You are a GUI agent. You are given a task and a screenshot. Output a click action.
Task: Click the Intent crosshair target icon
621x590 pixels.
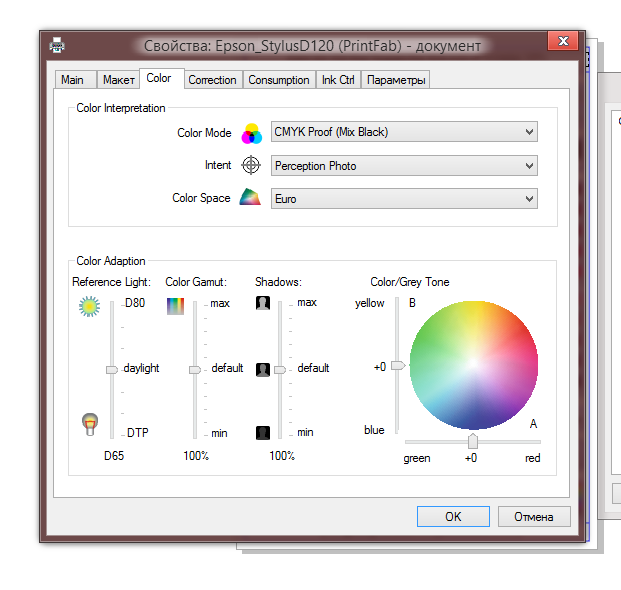coord(251,165)
